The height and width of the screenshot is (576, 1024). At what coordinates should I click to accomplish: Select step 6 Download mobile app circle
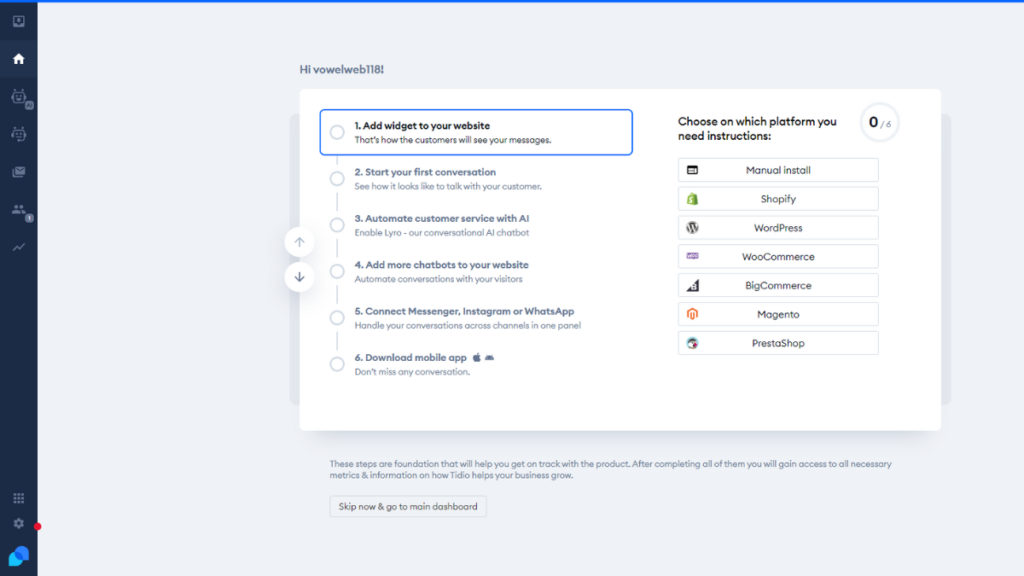pyautogui.click(x=337, y=364)
